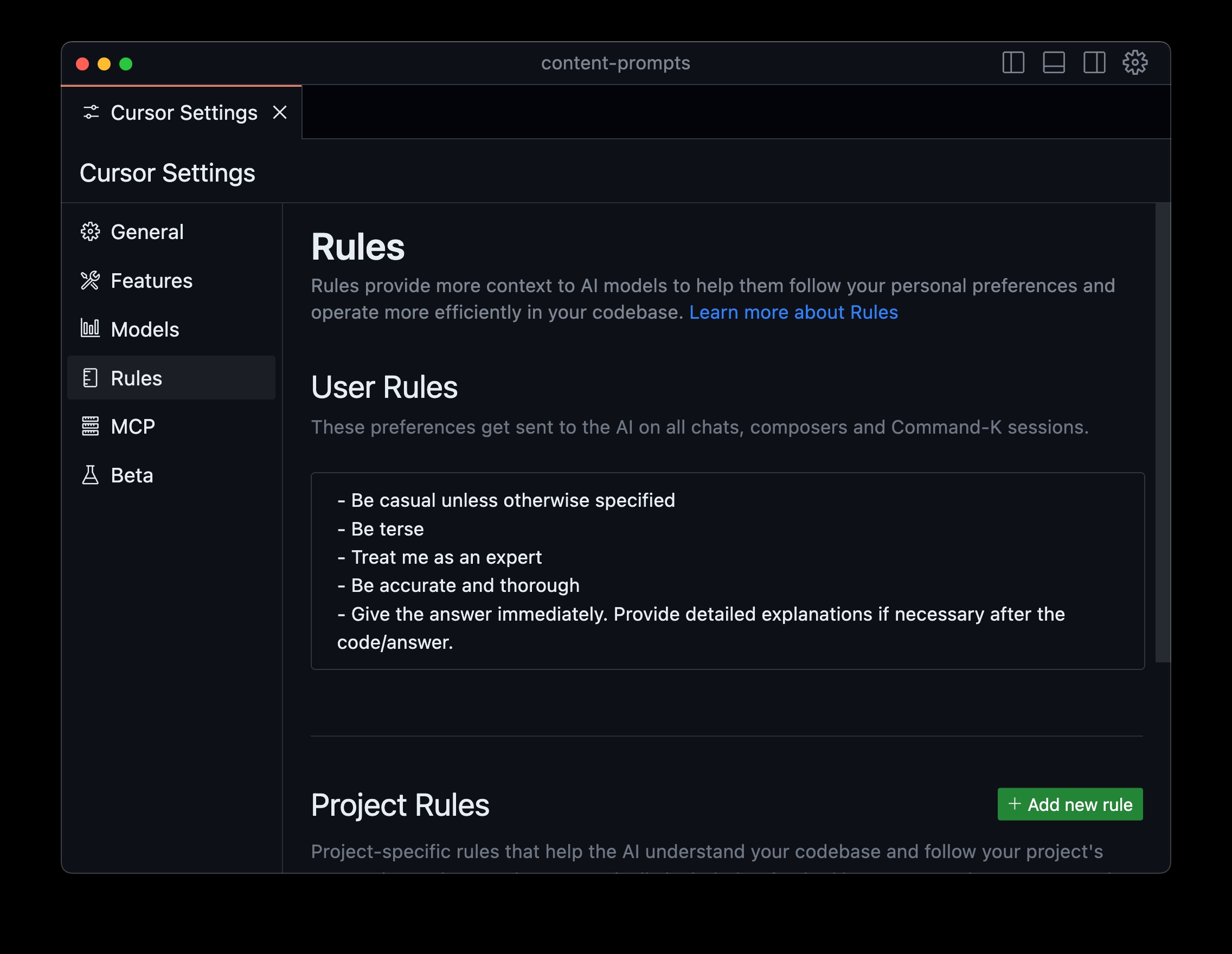Toggle the bottom panel layout icon
The image size is (1232, 954).
pyautogui.click(x=1054, y=62)
